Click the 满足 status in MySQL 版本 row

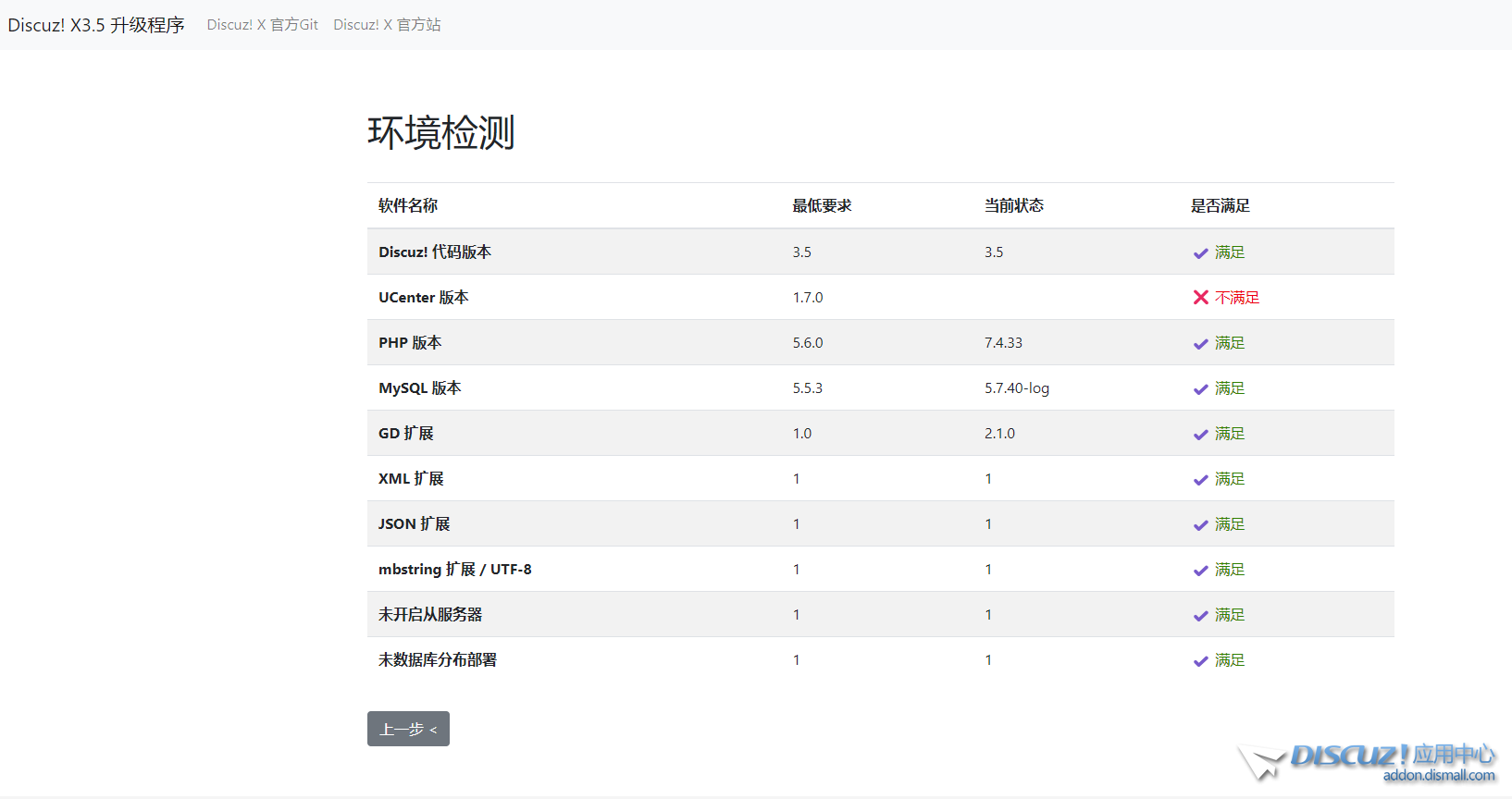pos(1230,388)
